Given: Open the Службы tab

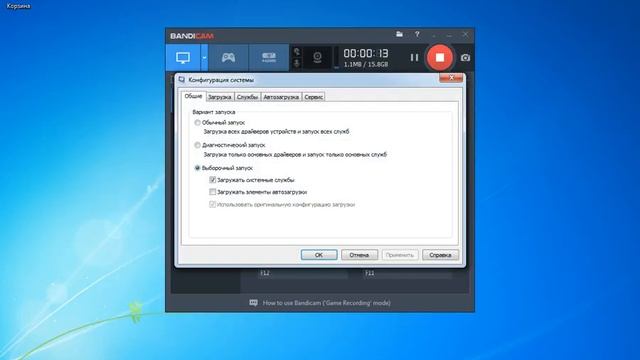Looking at the screenshot, I should [x=247, y=97].
